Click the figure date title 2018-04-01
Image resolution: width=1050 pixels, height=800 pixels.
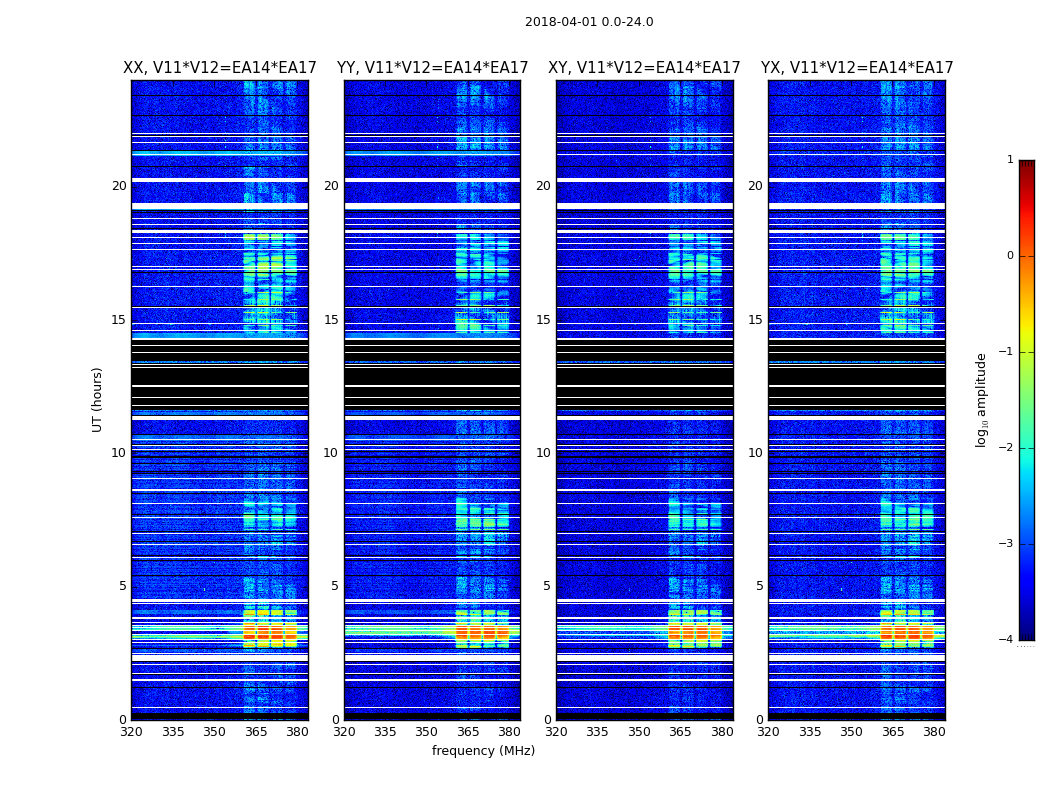click(x=589, y=22)
